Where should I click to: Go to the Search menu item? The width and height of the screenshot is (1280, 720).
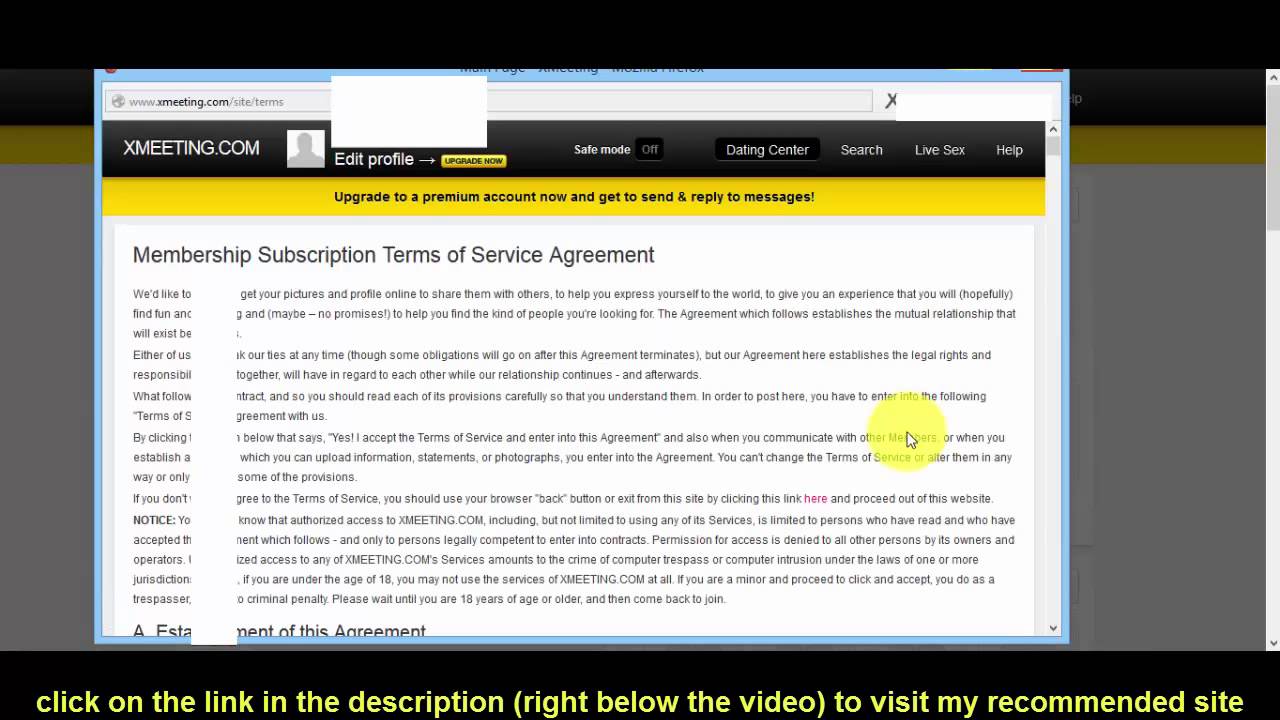(x=861, y=149)
